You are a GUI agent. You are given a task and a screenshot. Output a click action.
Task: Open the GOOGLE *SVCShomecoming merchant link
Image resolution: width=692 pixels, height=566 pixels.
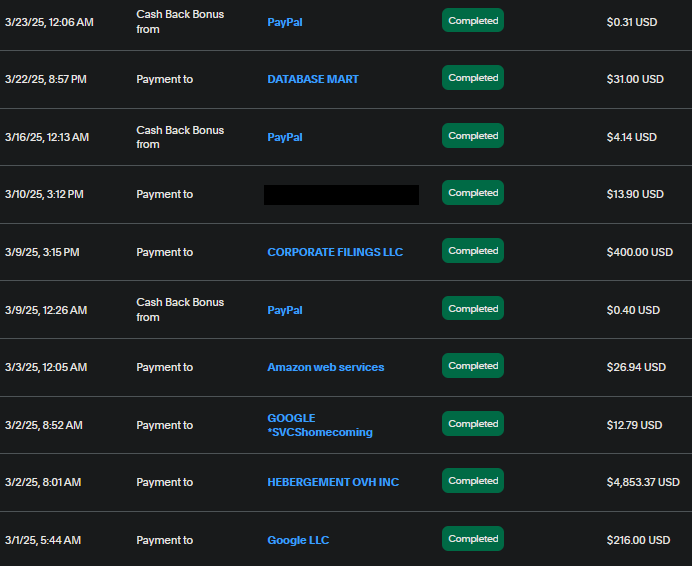[x=320, y=425]
